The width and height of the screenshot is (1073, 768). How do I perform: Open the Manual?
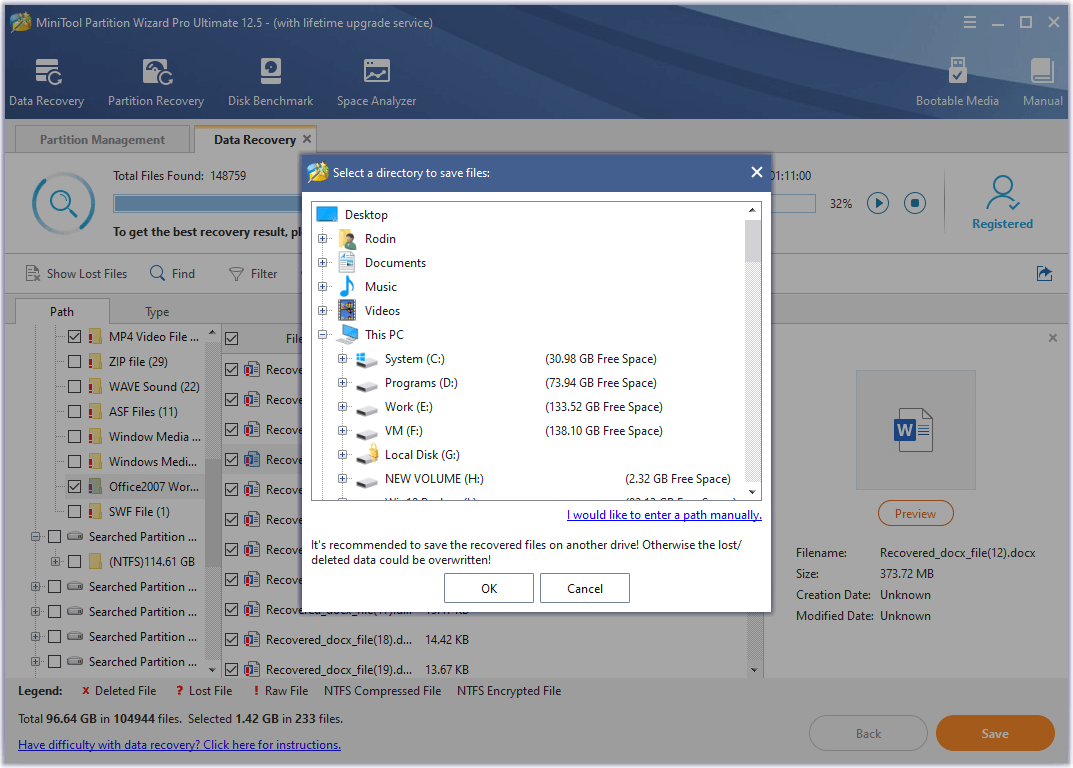coord(1042,82)
